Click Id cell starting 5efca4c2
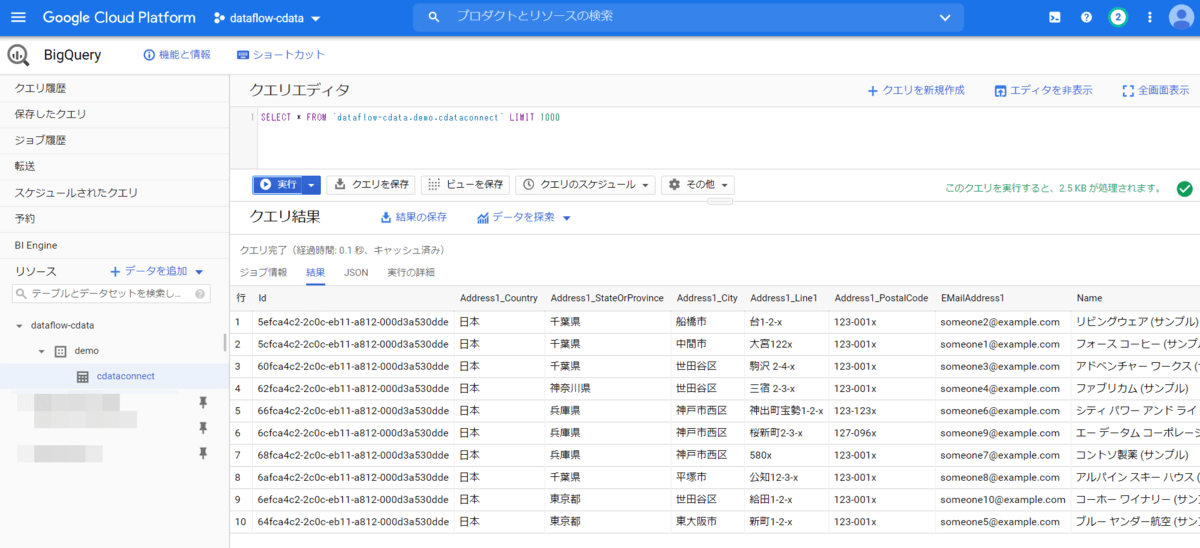The height and width of the screenshot is (548, 1200). [353, 322]
